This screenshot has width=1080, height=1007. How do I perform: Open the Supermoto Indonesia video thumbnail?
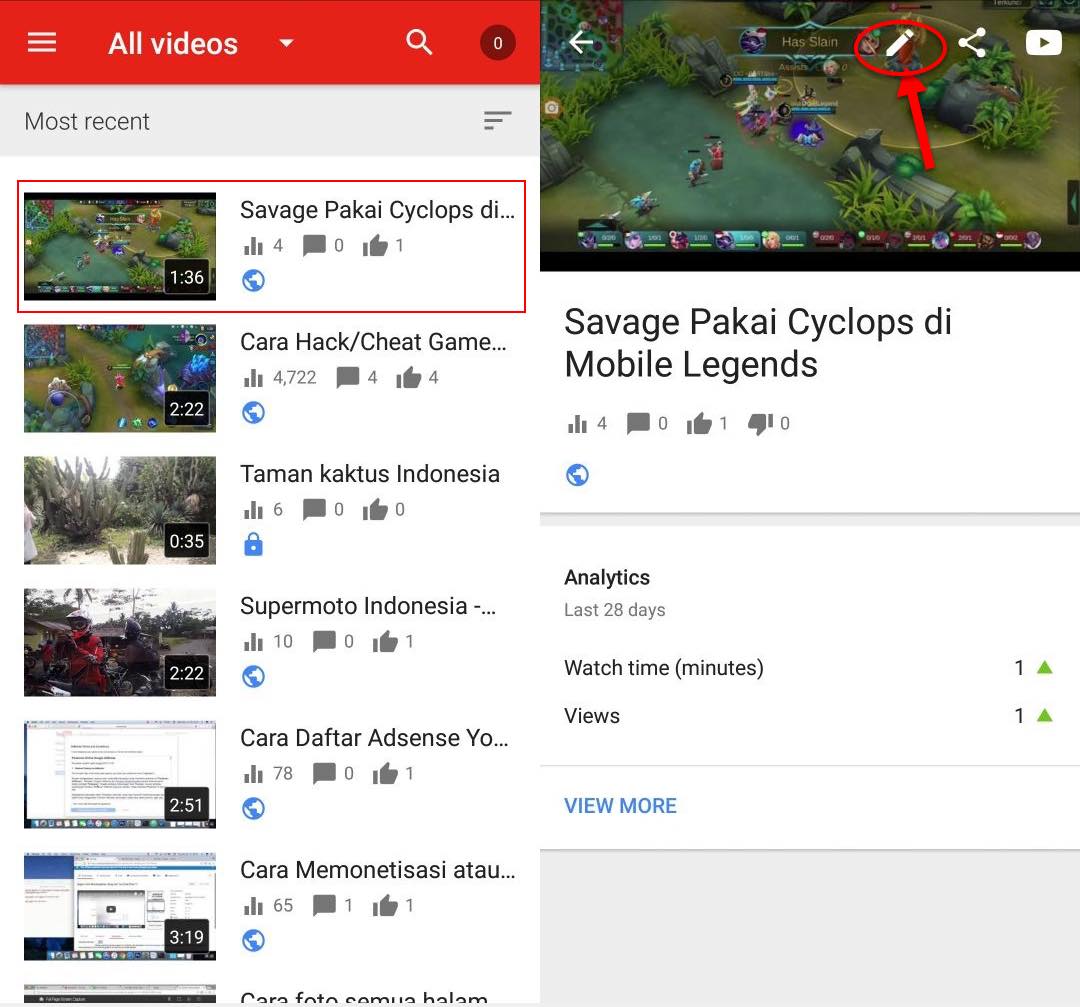pyautogui.click(x=120, y=642)
